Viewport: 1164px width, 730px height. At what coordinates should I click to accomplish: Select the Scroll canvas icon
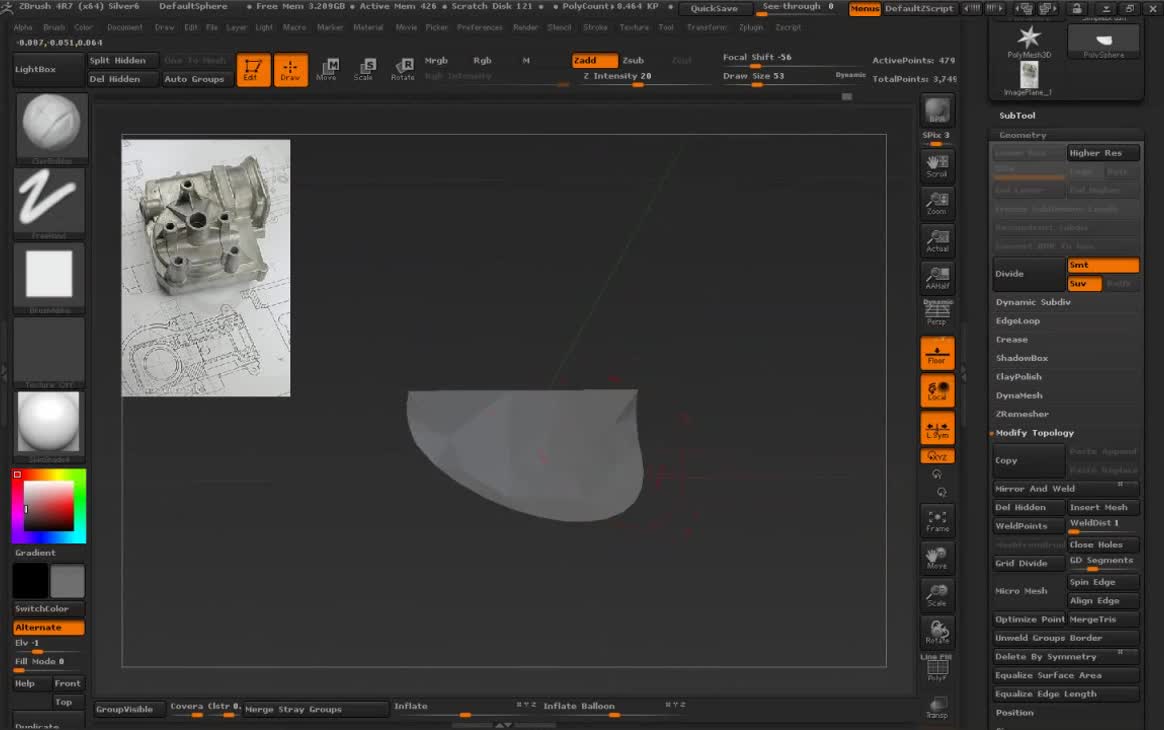click(937, 165)
